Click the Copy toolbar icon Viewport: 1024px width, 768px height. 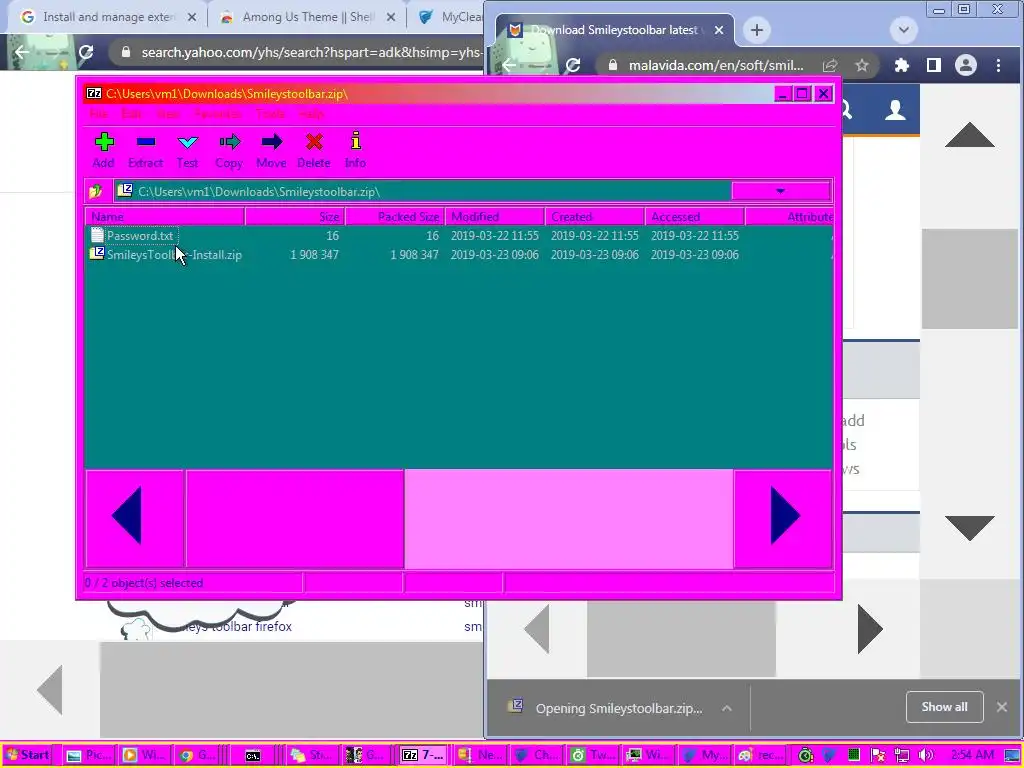pos(229,150)
